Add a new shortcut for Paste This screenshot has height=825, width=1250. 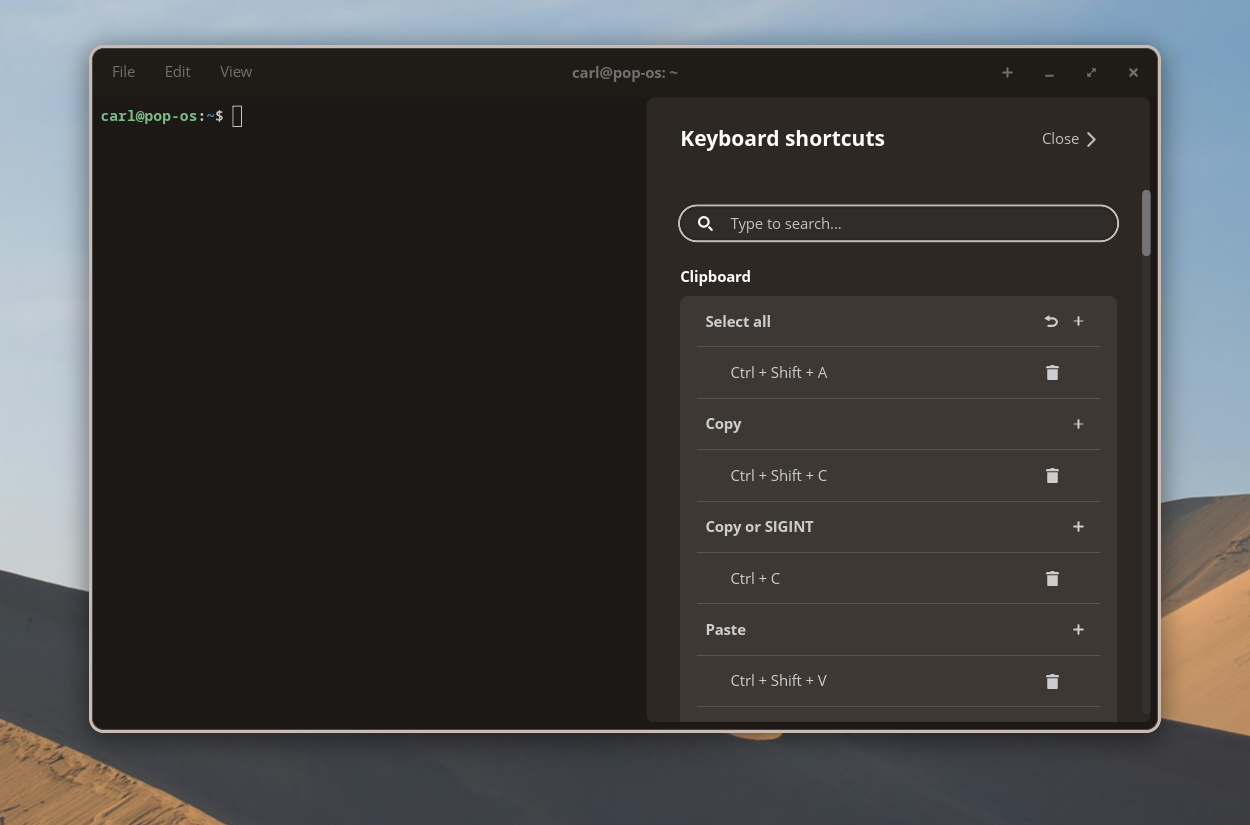click(1078, 630)
